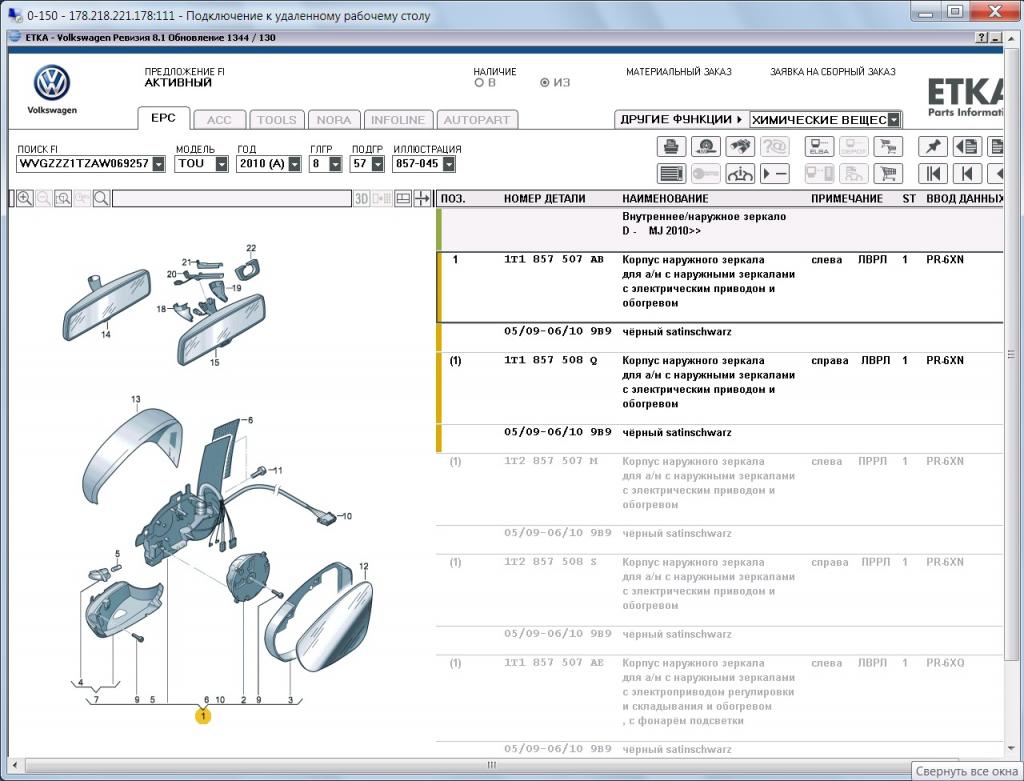Click the scrollbar down arrow of parts list
Image resolution: width=1024 pixels, height=781 pixels.
tap(1012, 748)
